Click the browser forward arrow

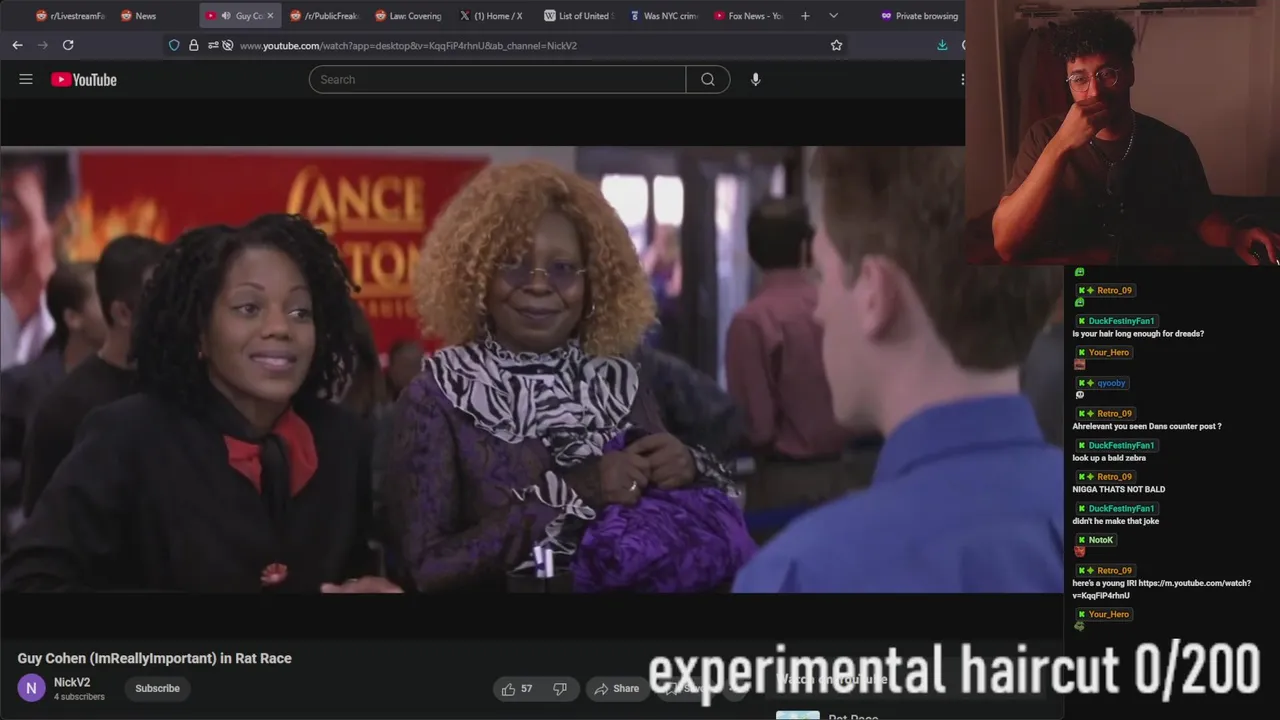[42, 45]
